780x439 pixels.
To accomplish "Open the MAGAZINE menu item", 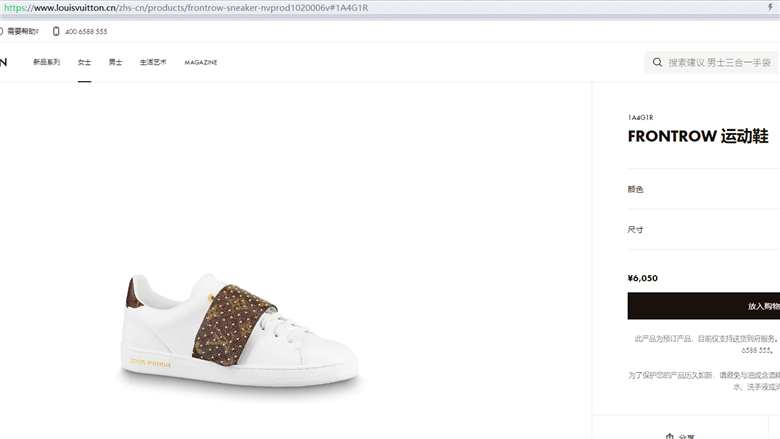I will [200, 63].
